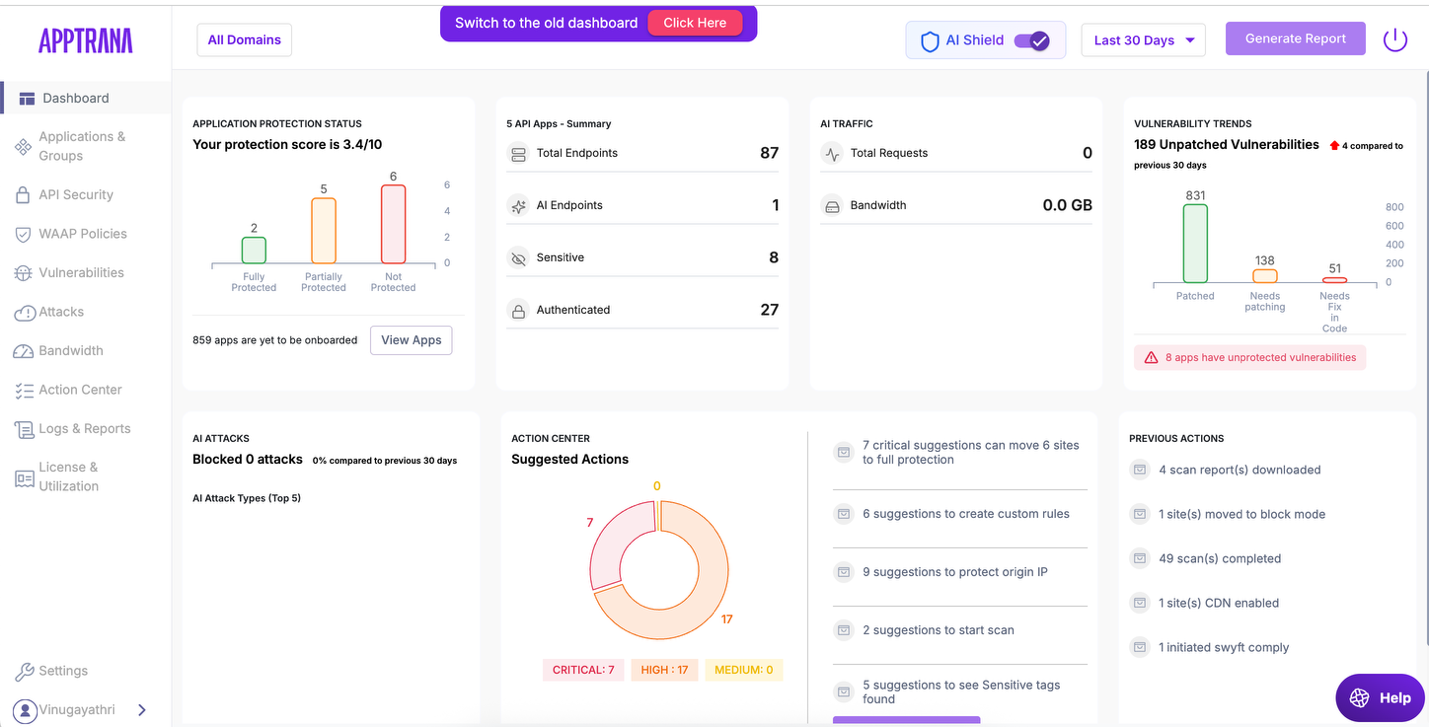Expand the Vinugayathri user menu chevron
The height and width of the screenshot is (727, 1429).
click(x=142, y=710)
